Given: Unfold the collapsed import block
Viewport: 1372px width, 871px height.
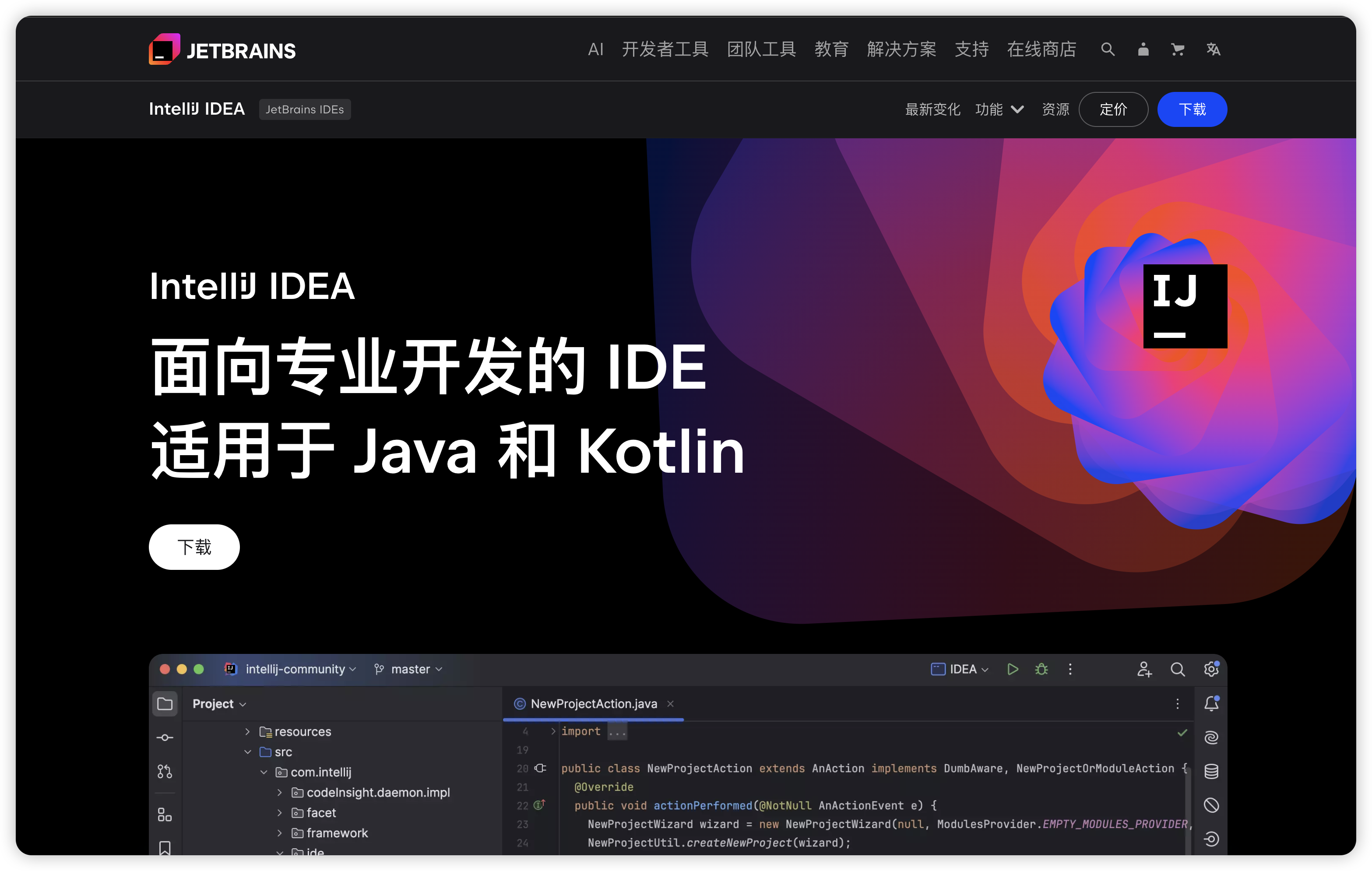Looking at the screenshot, I should tap(552, 731).
